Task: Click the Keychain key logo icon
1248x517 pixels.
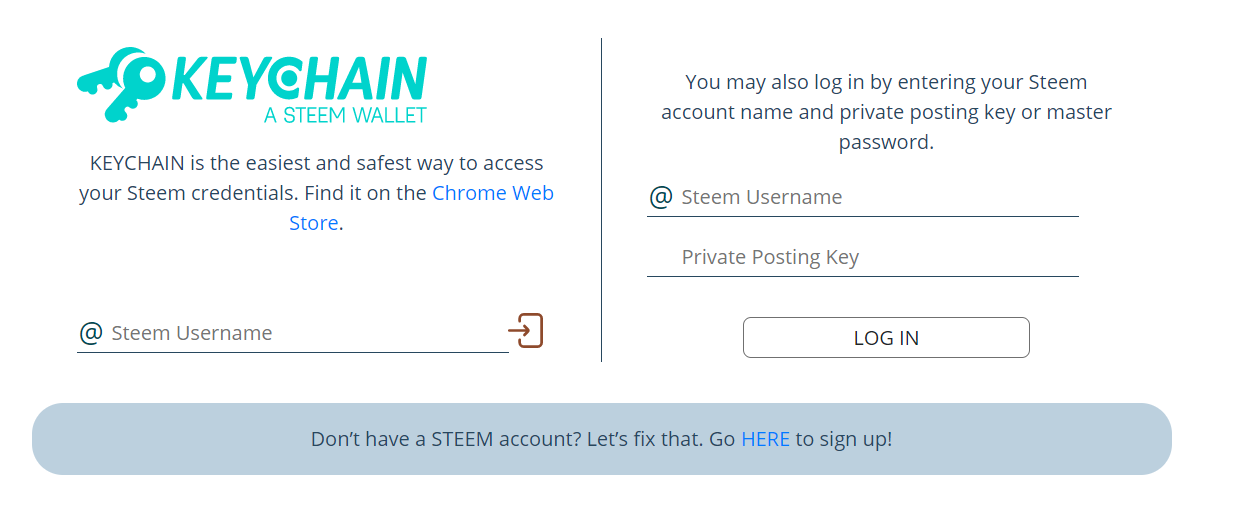Action: tap(122, 82)
